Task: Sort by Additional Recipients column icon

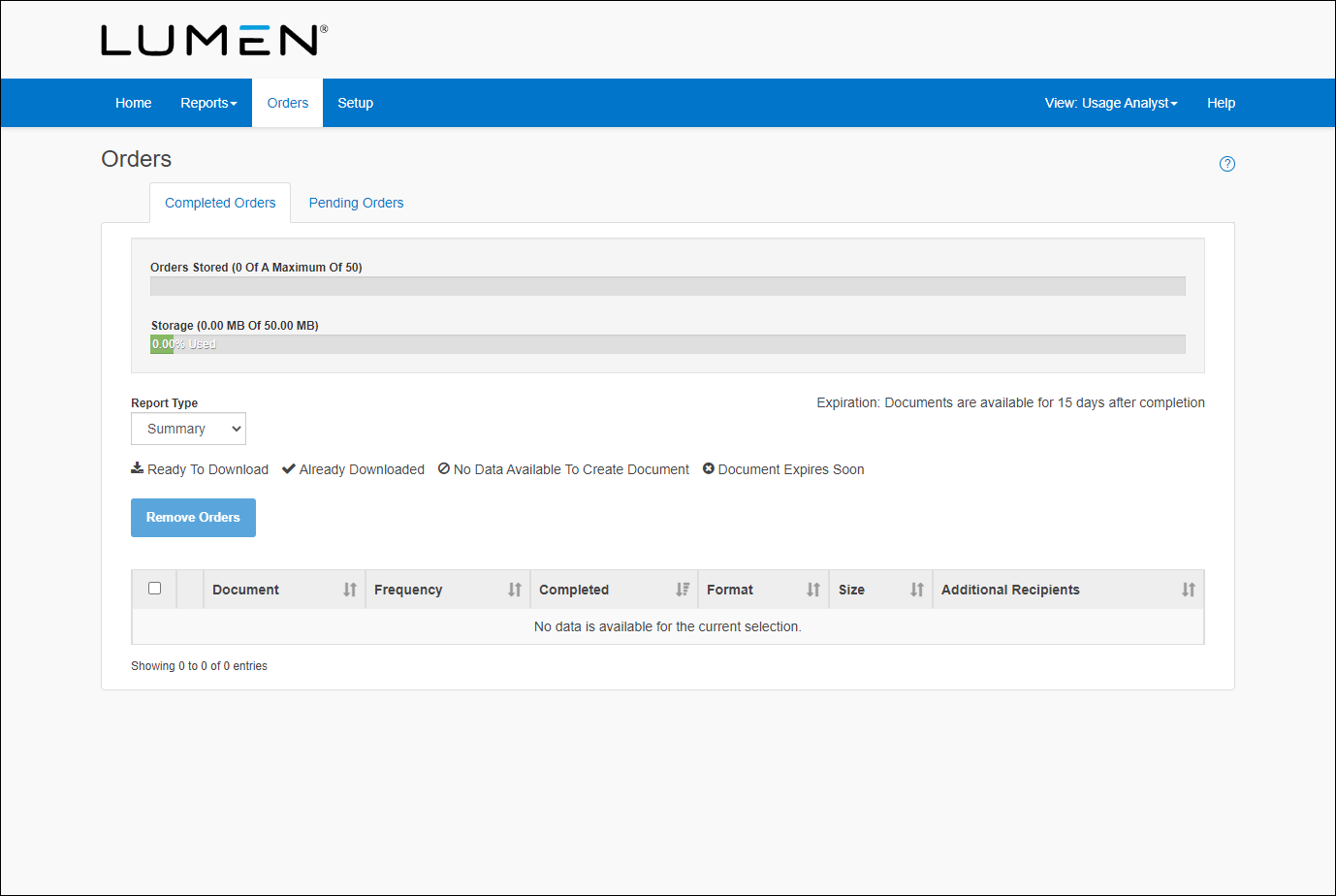Action: coord(1188,590)
